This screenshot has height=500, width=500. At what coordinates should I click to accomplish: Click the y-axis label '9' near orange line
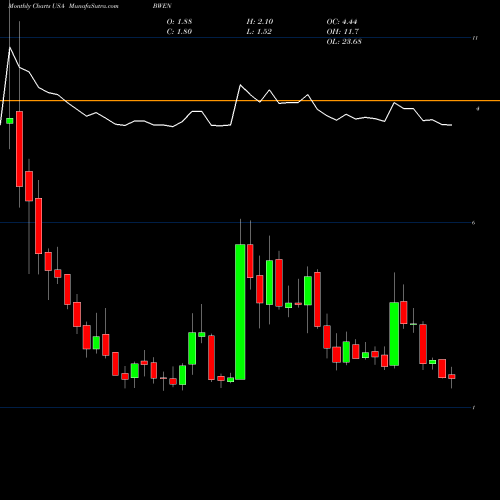pyautogui.click(x=478, y=109)
